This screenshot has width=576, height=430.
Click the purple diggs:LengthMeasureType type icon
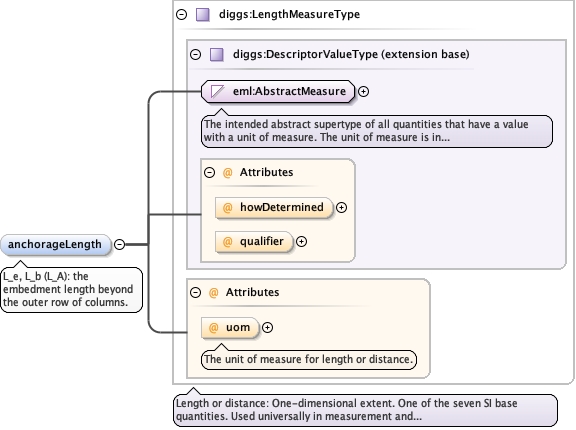(x=203, y=15)
